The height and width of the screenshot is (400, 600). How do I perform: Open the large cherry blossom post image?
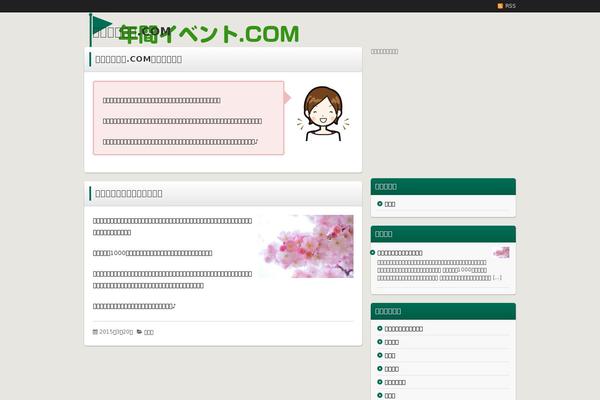[x=306, y=246]
